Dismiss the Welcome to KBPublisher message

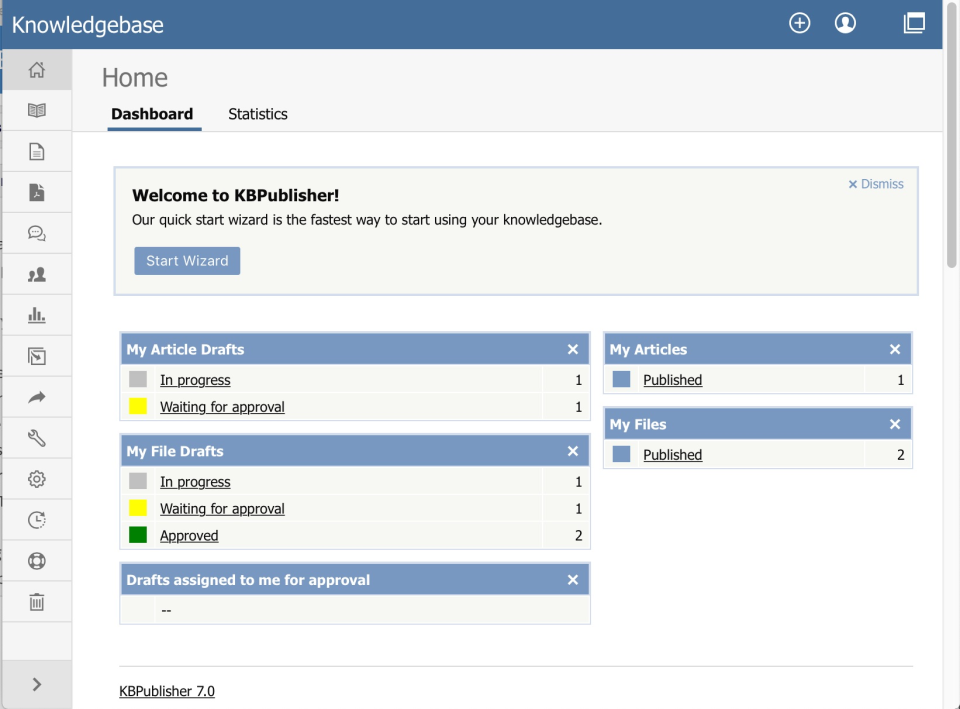tap(875, 184)
